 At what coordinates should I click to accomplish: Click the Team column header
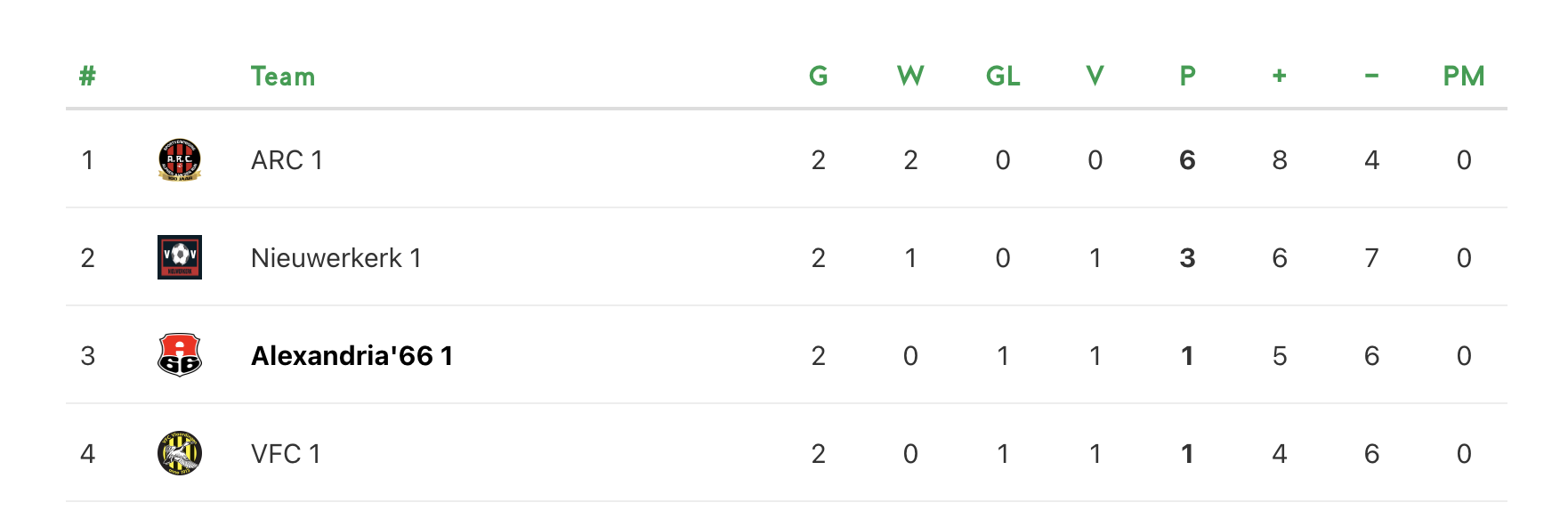coord(282,77)
